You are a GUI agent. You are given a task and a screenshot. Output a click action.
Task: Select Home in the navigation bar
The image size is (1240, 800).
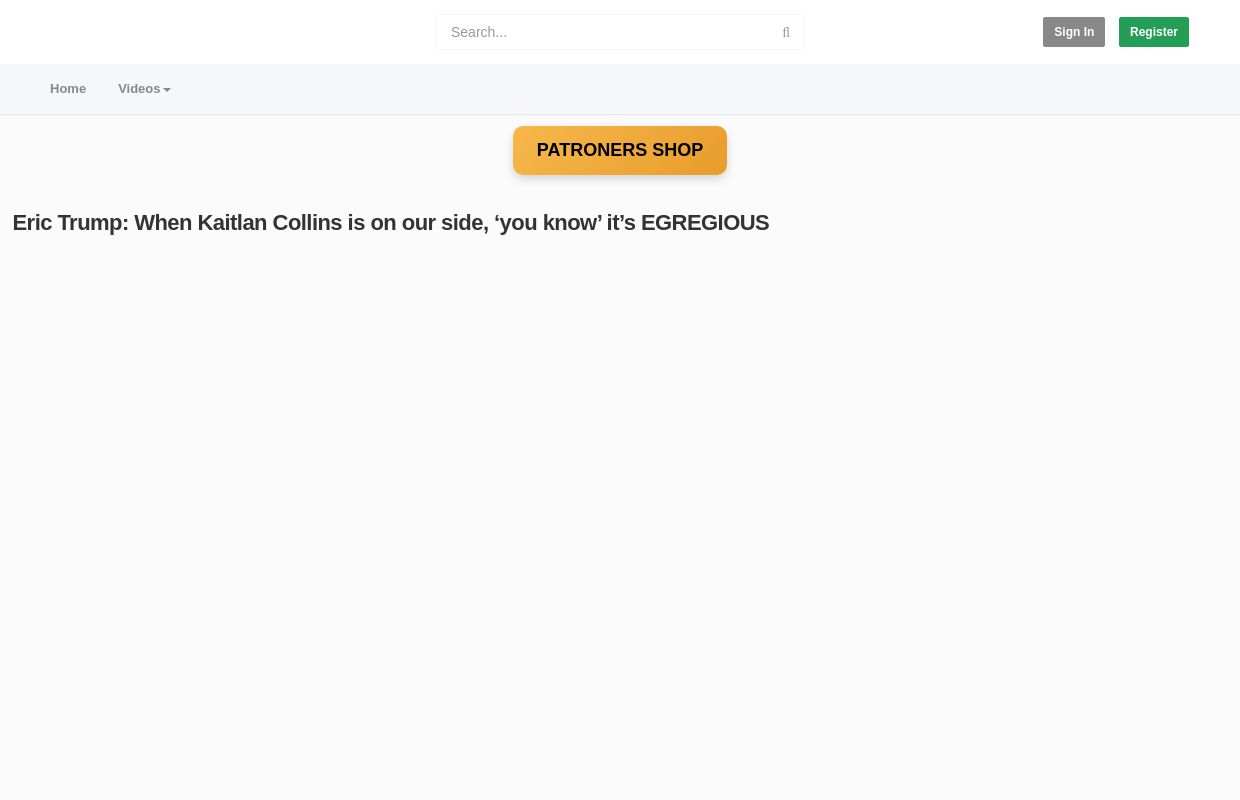(x=68, y=89)
